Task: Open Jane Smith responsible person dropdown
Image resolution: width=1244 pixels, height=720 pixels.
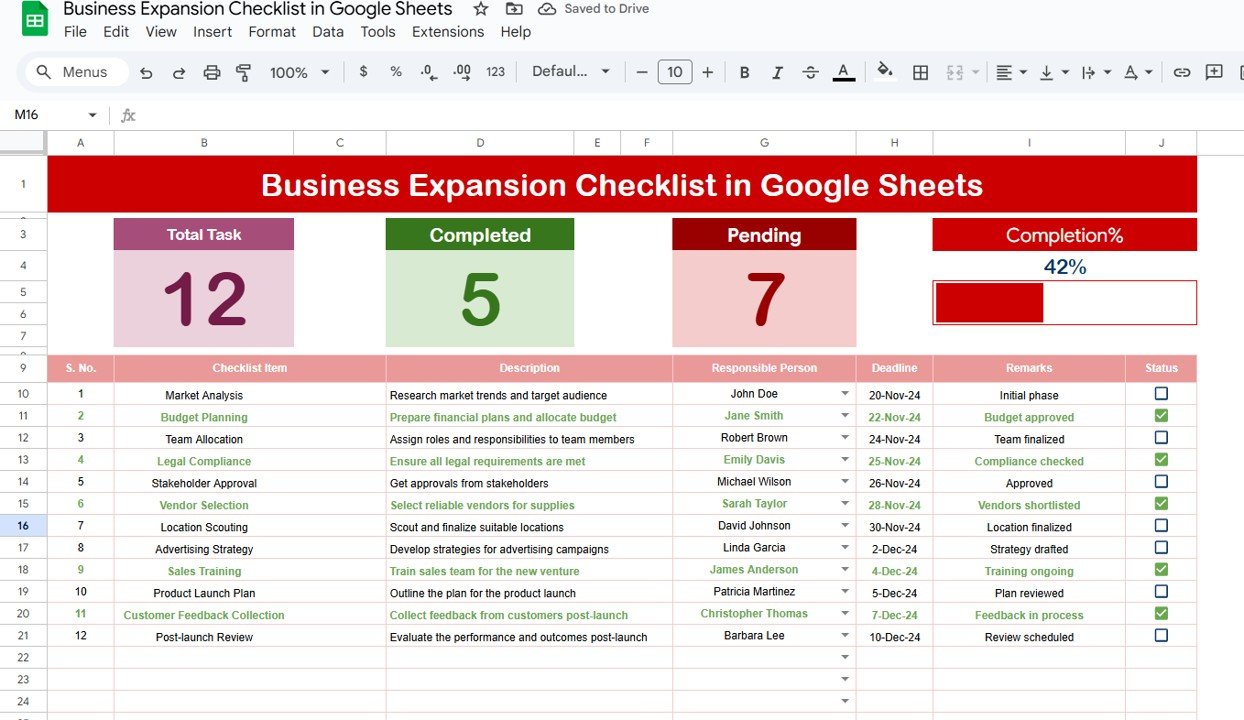Action: coord(845,416)
